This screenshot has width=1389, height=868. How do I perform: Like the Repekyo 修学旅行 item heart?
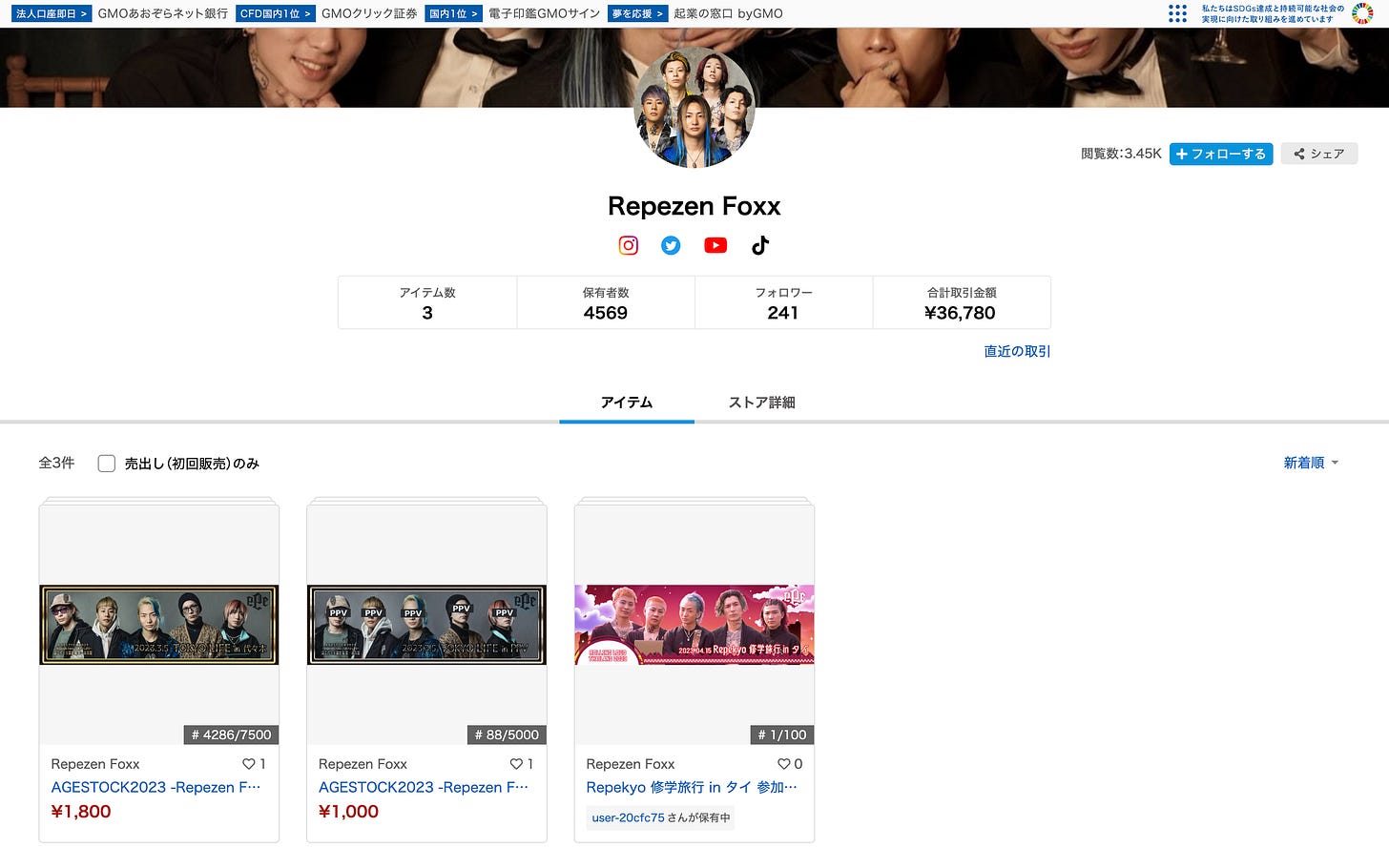point(784,764)
